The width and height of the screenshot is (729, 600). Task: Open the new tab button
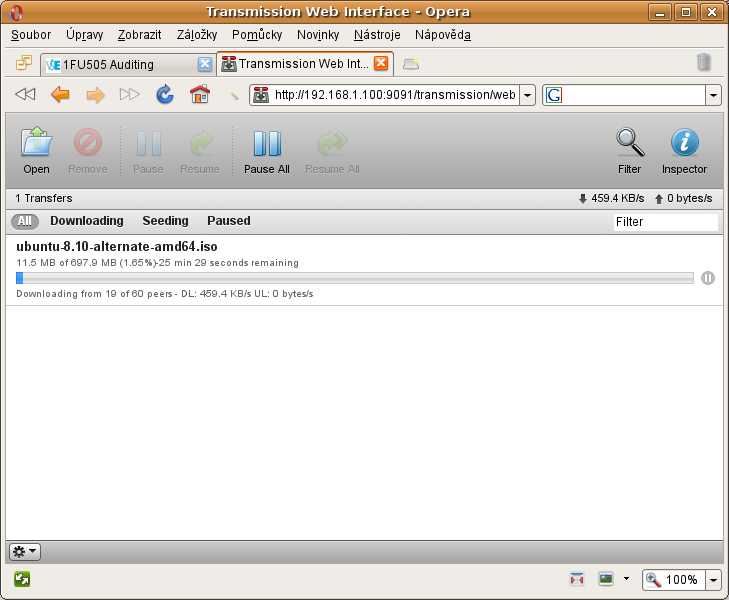(411, 64)
